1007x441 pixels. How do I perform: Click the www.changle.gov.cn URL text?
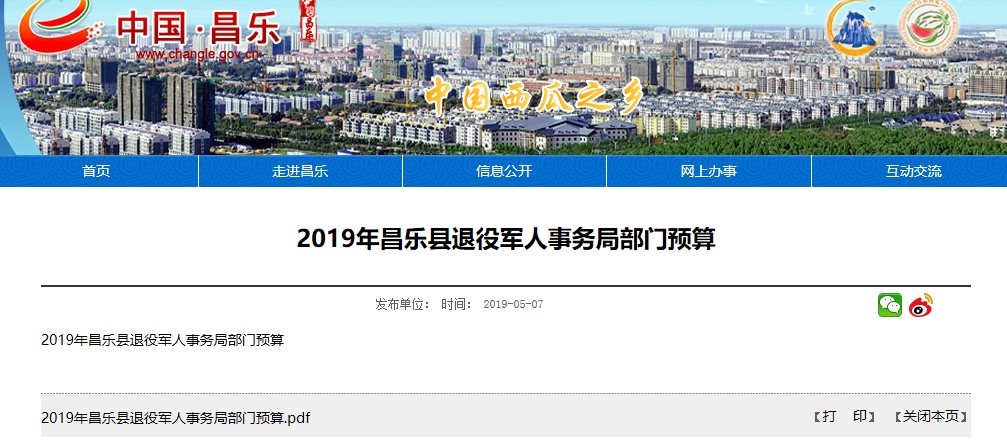click(x=194, y=53)
